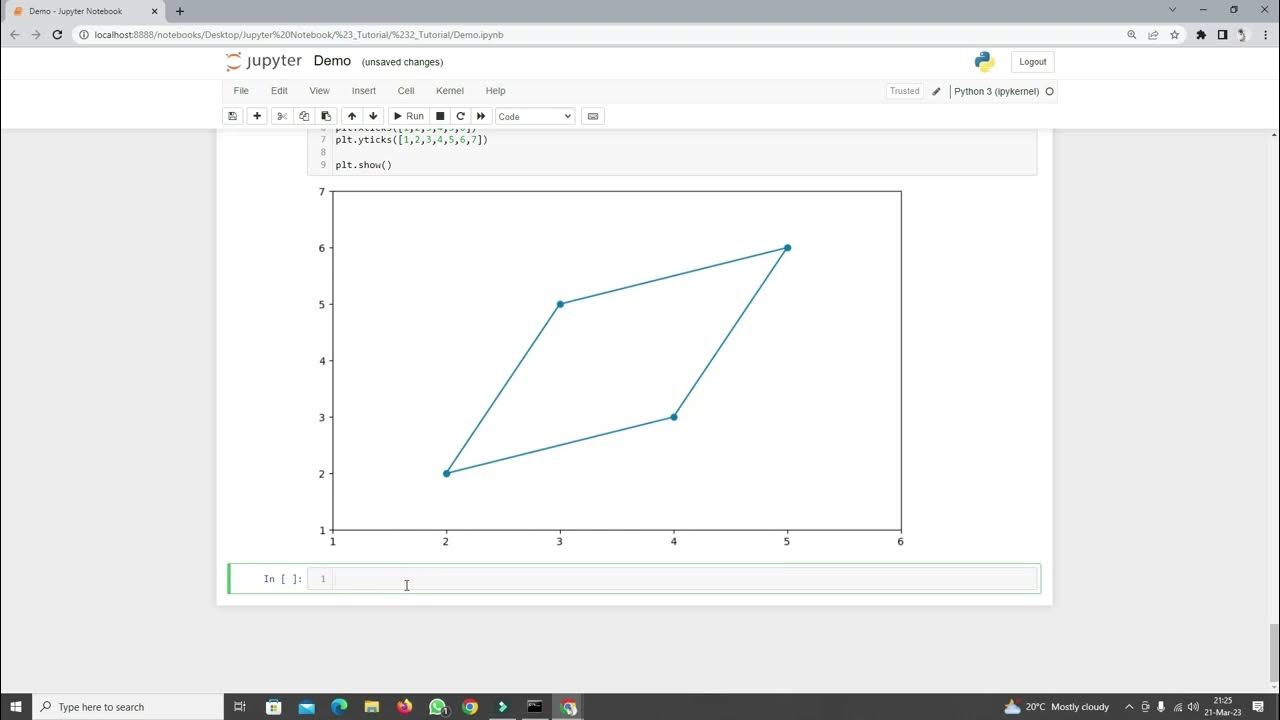Open a new browser tab

[x=180, y=11]
